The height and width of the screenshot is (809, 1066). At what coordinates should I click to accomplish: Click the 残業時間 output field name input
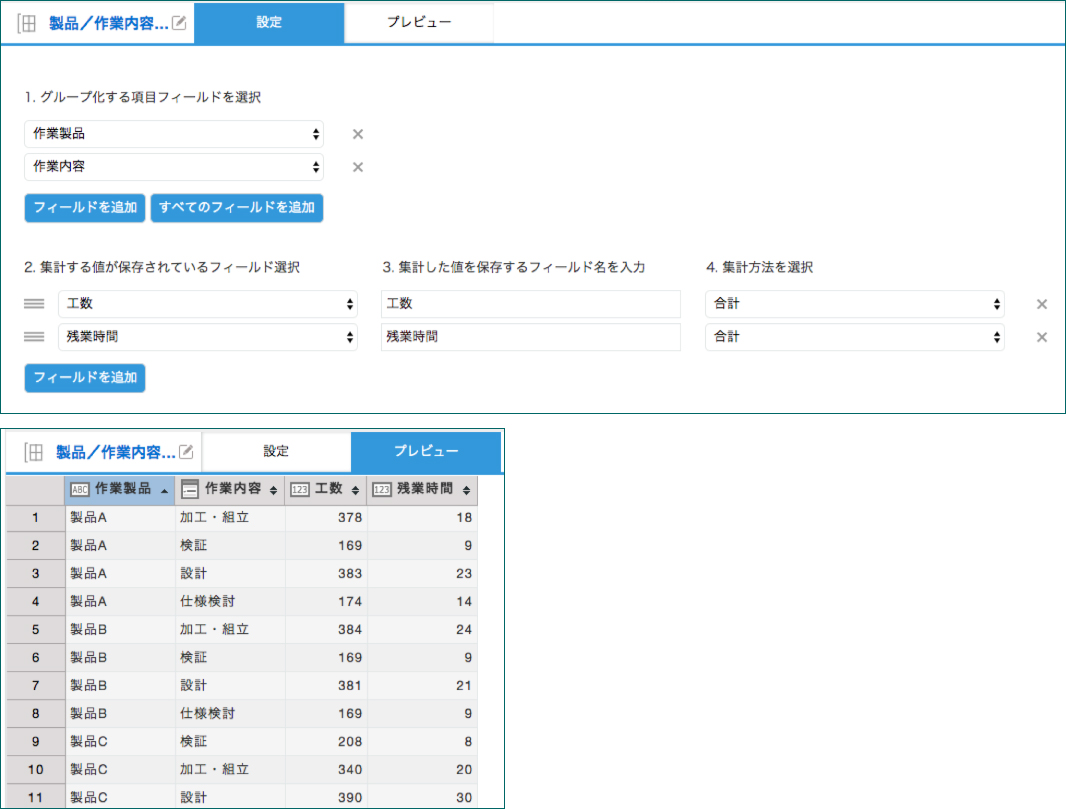pos(531,337)
